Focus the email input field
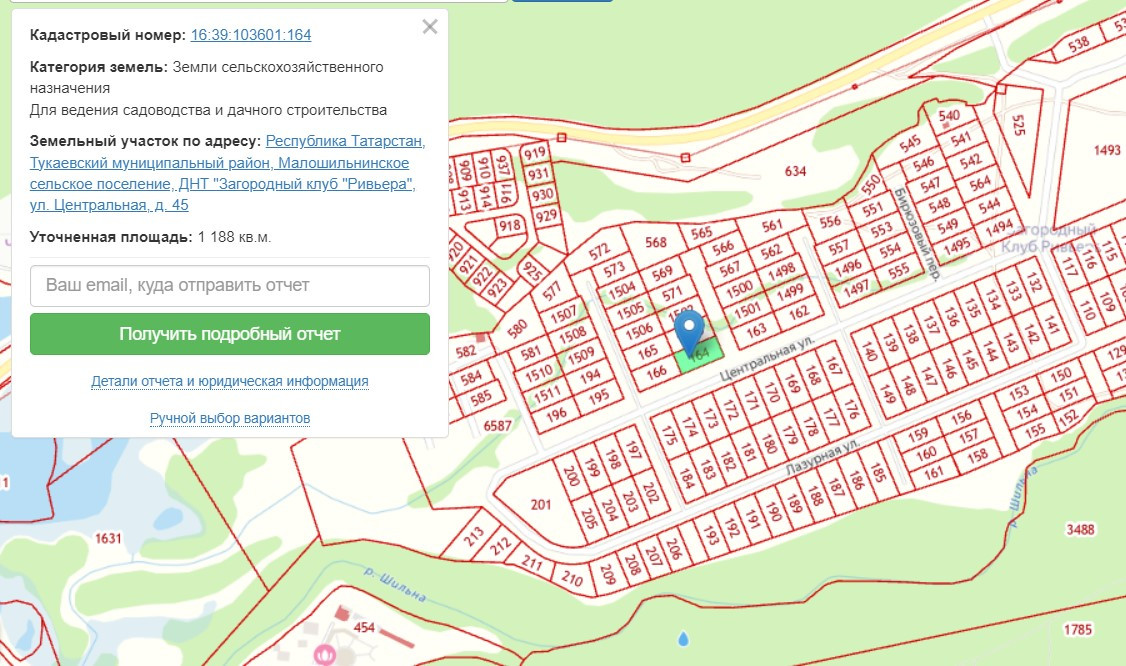The height and width of the screenshot is (666, 1126). pyautogui.click(x=230, y=286)
